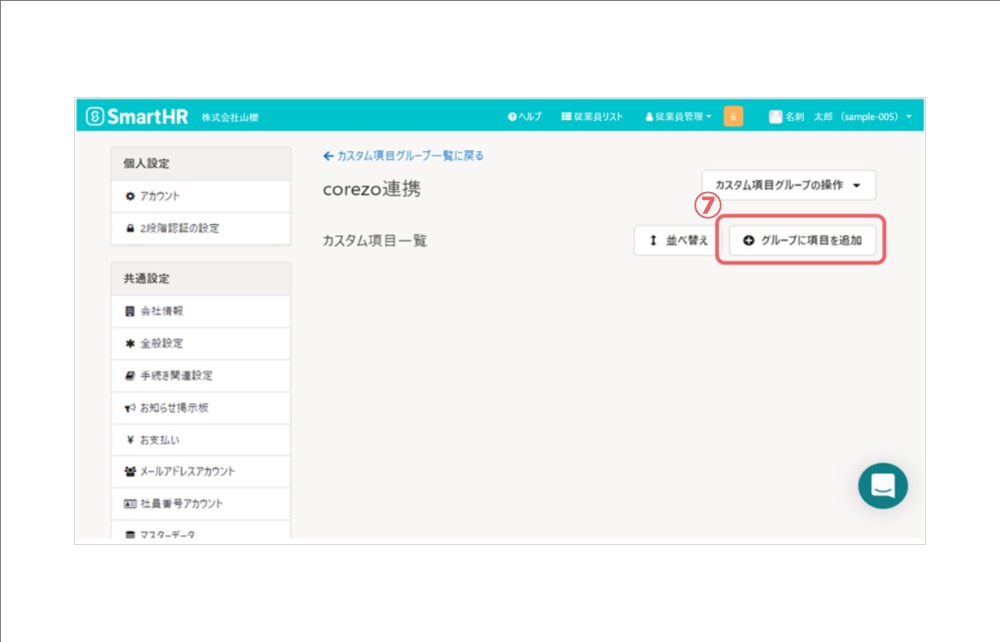Click the gear icon beside アカウント
1000x642 pixels.
130,196
